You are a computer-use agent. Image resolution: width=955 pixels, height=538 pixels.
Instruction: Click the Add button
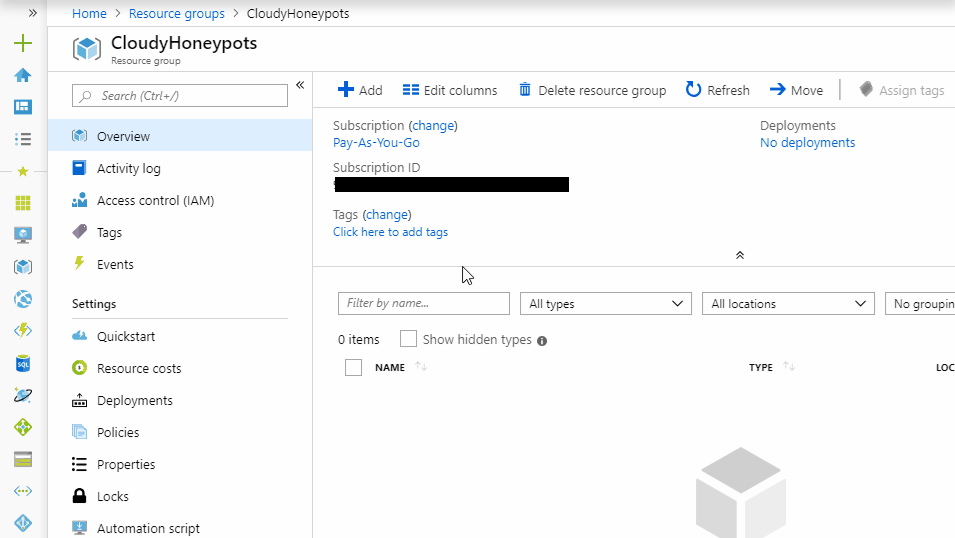(x=360, y=90)
